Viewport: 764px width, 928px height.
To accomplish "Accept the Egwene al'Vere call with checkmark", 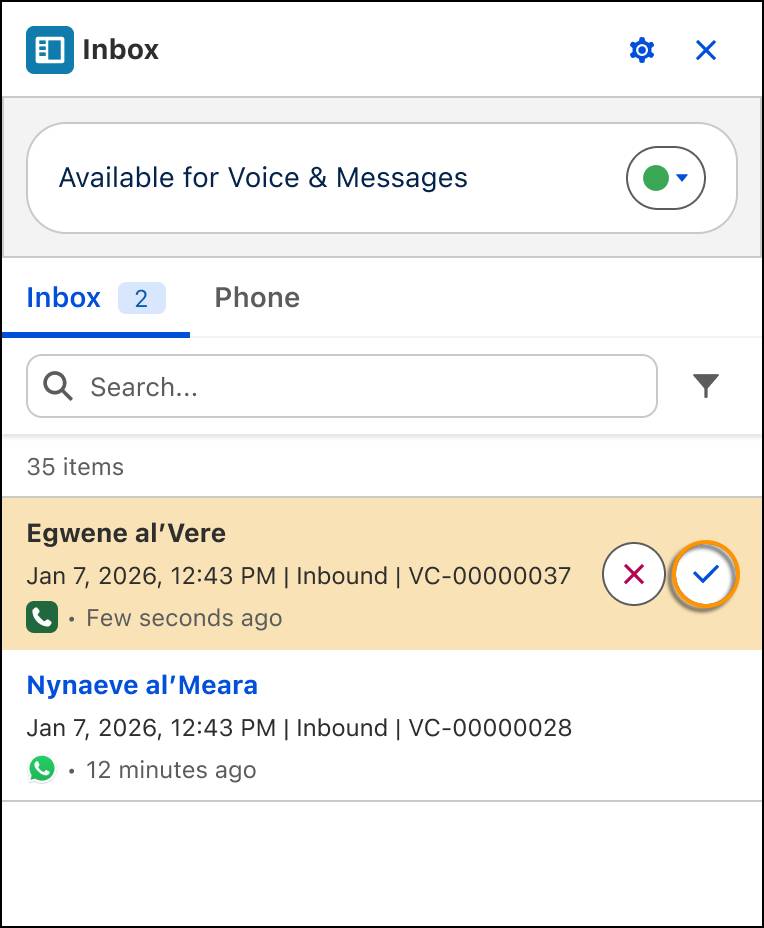I will click(705, 573).
